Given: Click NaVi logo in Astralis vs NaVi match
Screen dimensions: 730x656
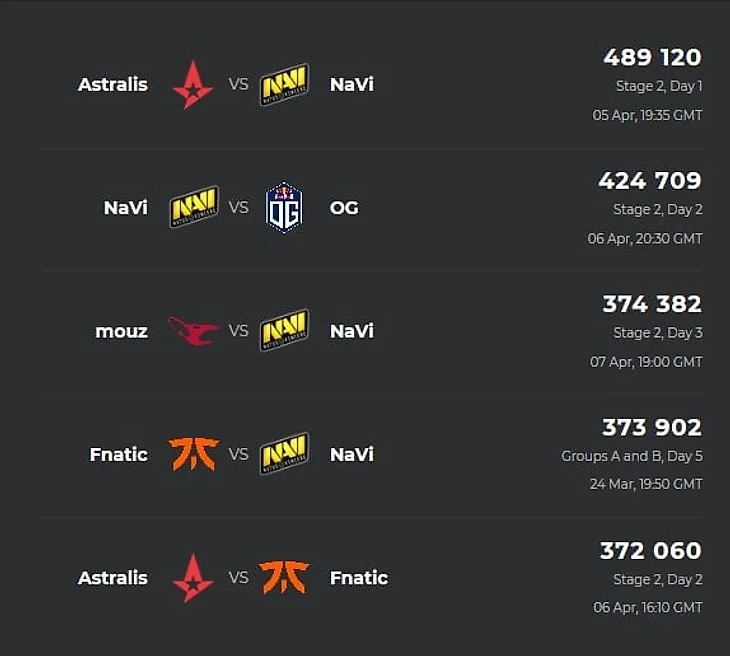Looking at the screenshot, I should 284,85.
